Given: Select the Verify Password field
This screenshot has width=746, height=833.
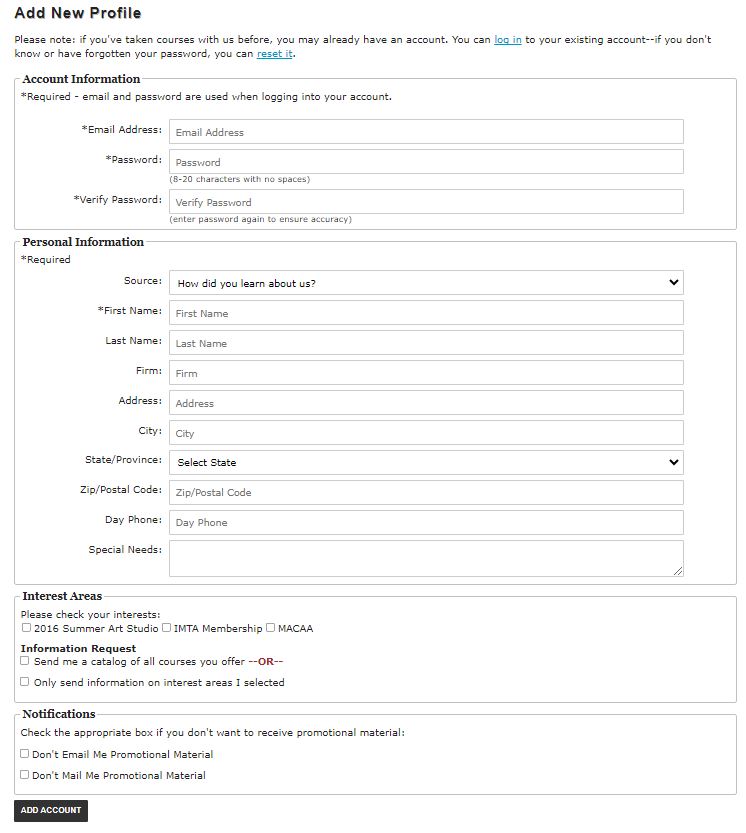Looking at the screenshot, I should [x=426, y=202].
